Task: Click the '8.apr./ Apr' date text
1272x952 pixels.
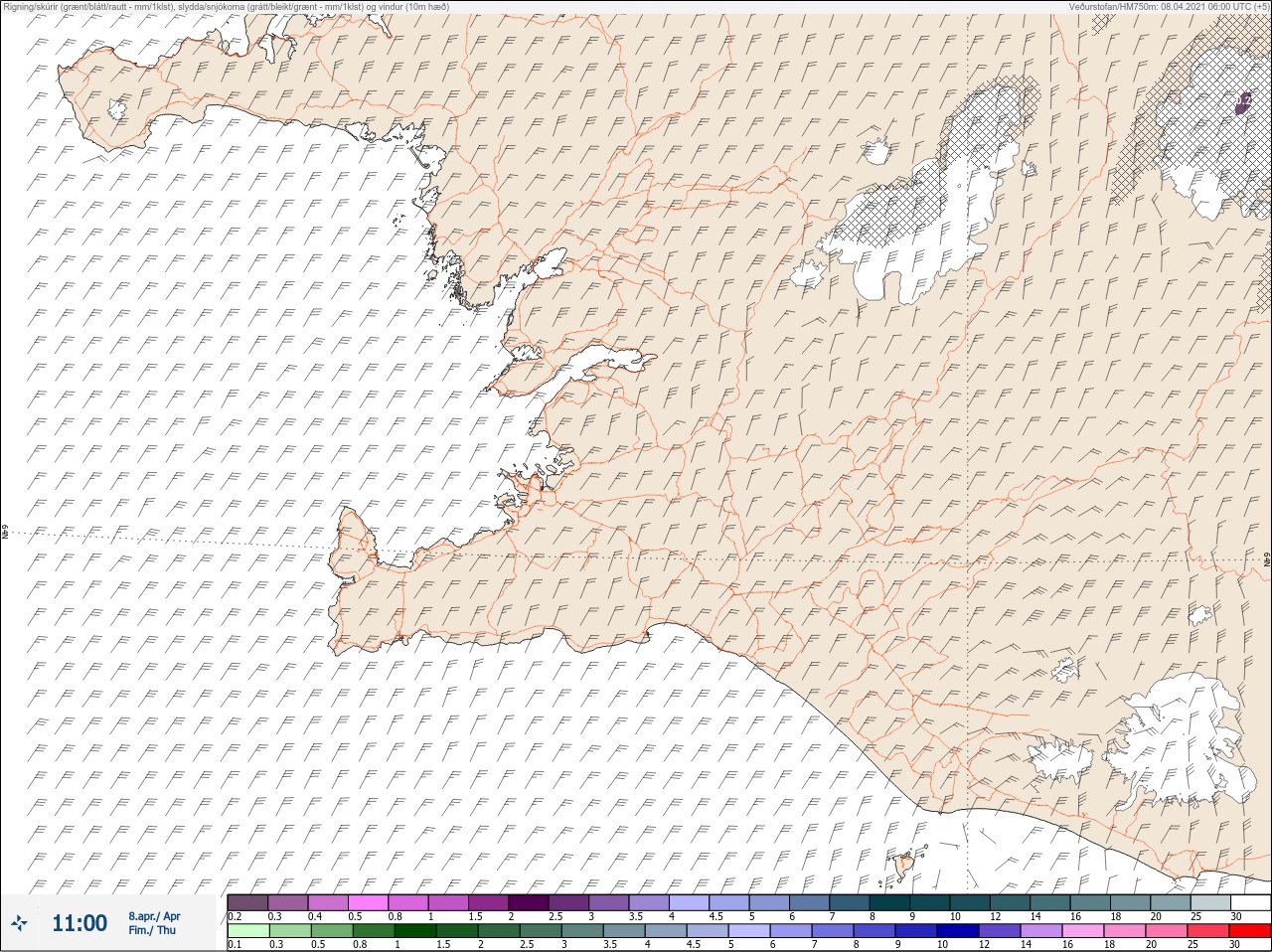Action: click(154, 916)
